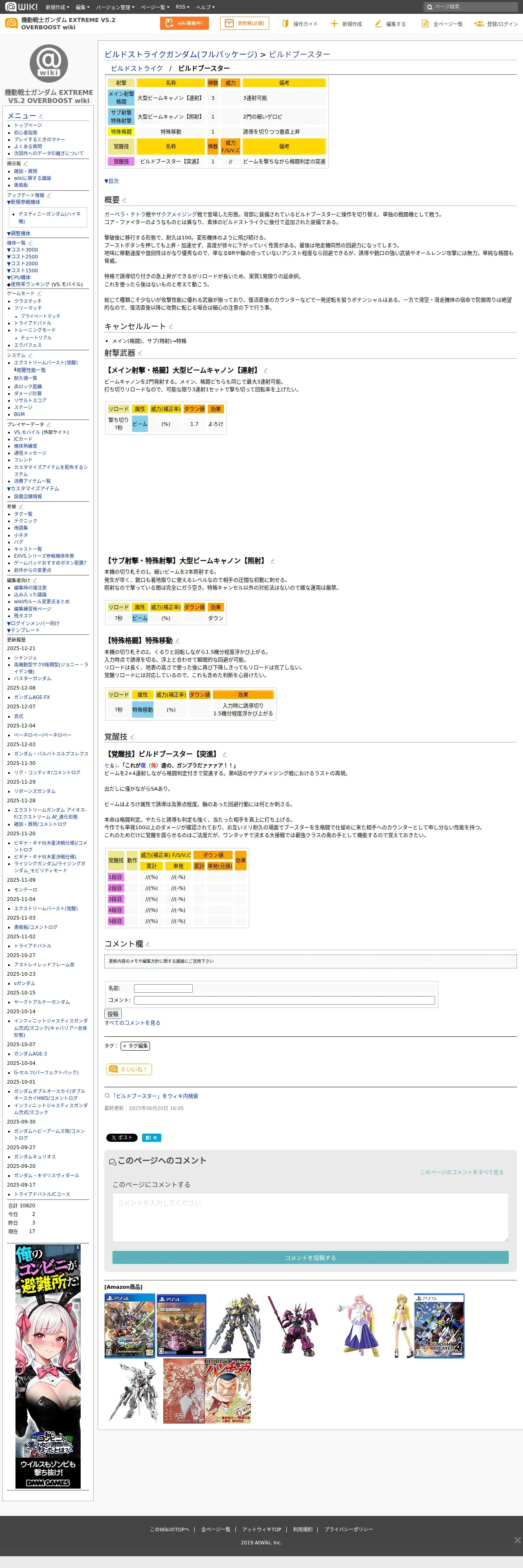Open デスティニーガンダム(ハイネ機) sidebar link
The width and height of the screenshot is (523, 1568).
point(49,217)
